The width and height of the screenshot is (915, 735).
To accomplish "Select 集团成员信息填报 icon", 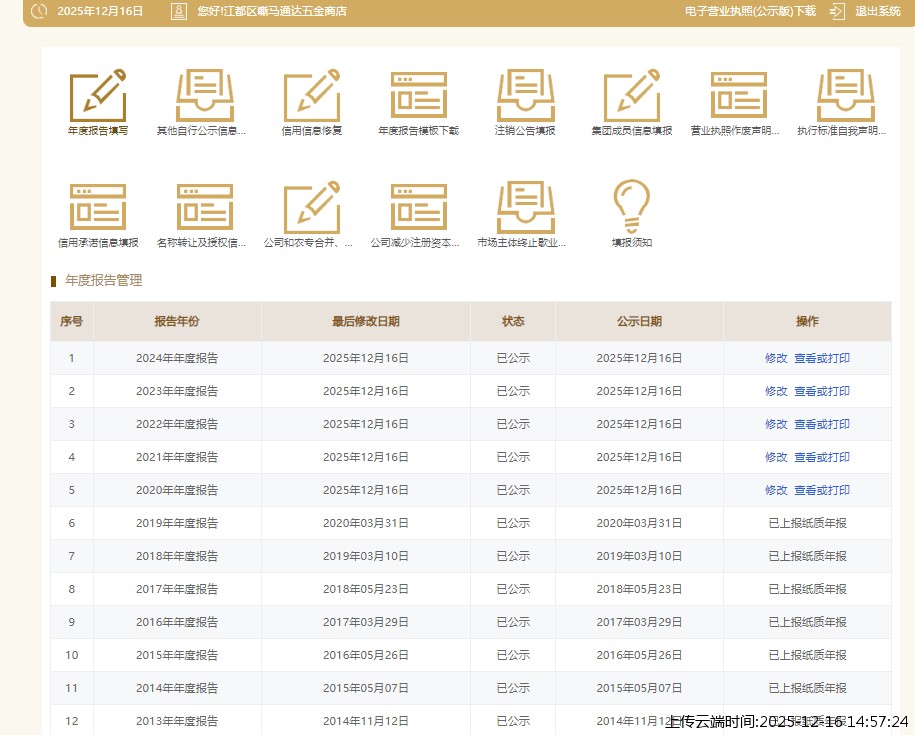I will 632,96.
